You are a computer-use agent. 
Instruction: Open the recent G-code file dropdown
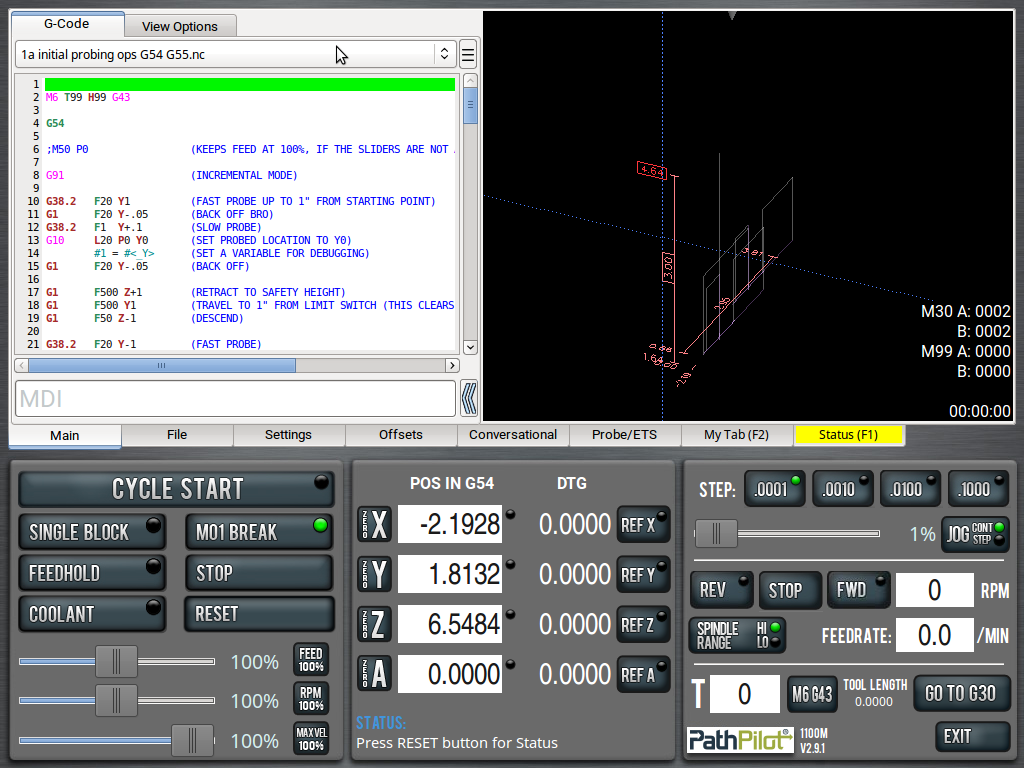coord(443,54)
